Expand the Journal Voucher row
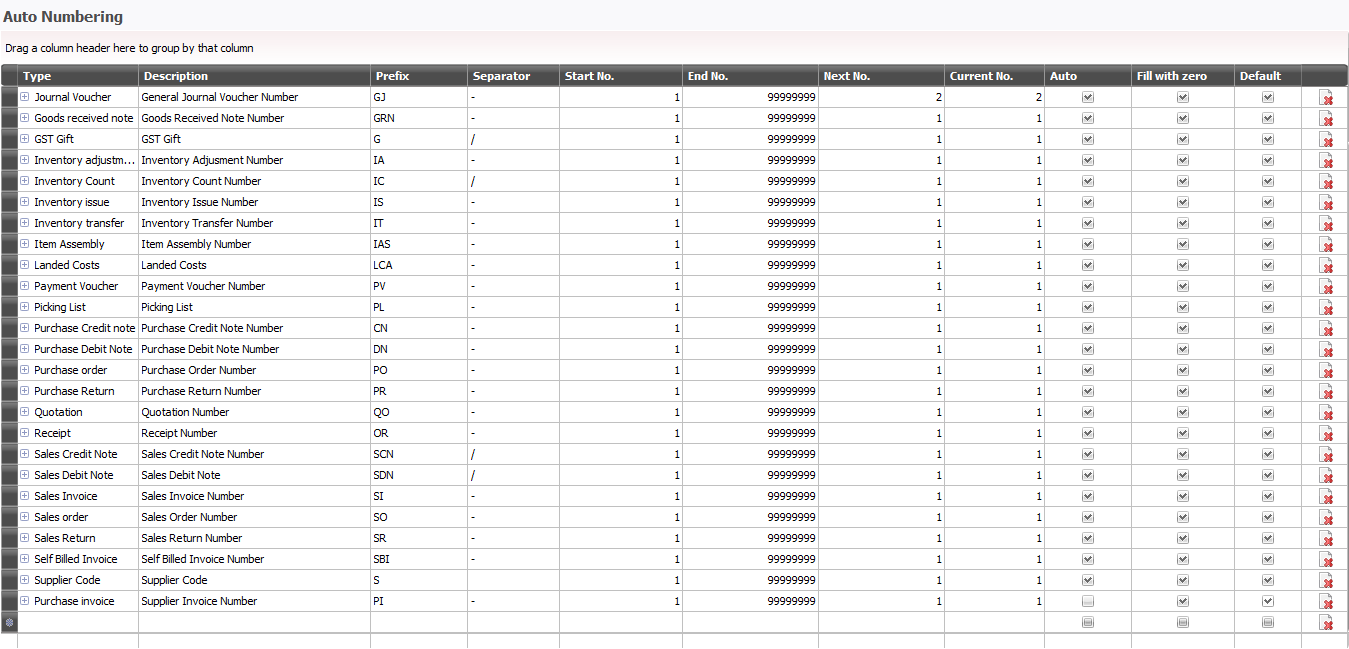The height and width of the screenshot is (649, 1349). (25, 97)
